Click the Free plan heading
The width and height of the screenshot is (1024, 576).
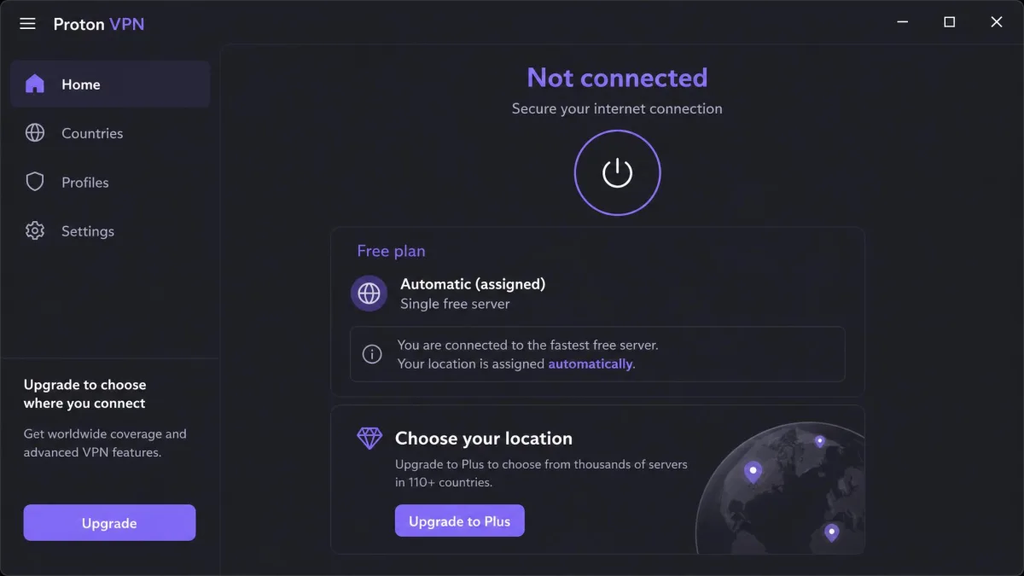pyautogui.click(x=391, y=251)
